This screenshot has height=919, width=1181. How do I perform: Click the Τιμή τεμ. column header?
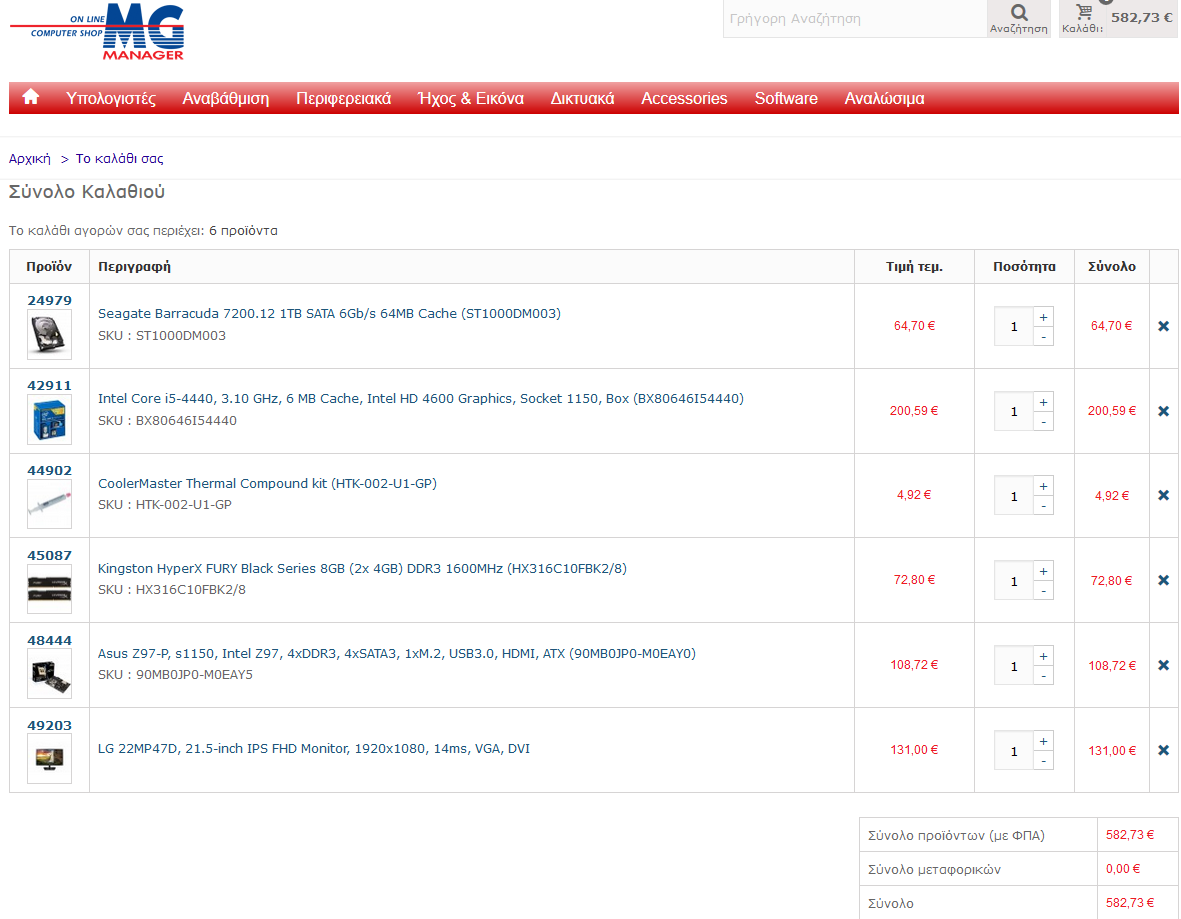pyautogui.click(x=914, y=267)
